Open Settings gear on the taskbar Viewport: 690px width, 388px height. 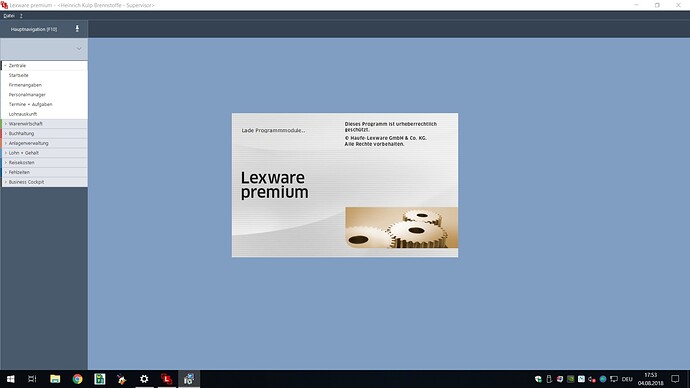point(144,379)
